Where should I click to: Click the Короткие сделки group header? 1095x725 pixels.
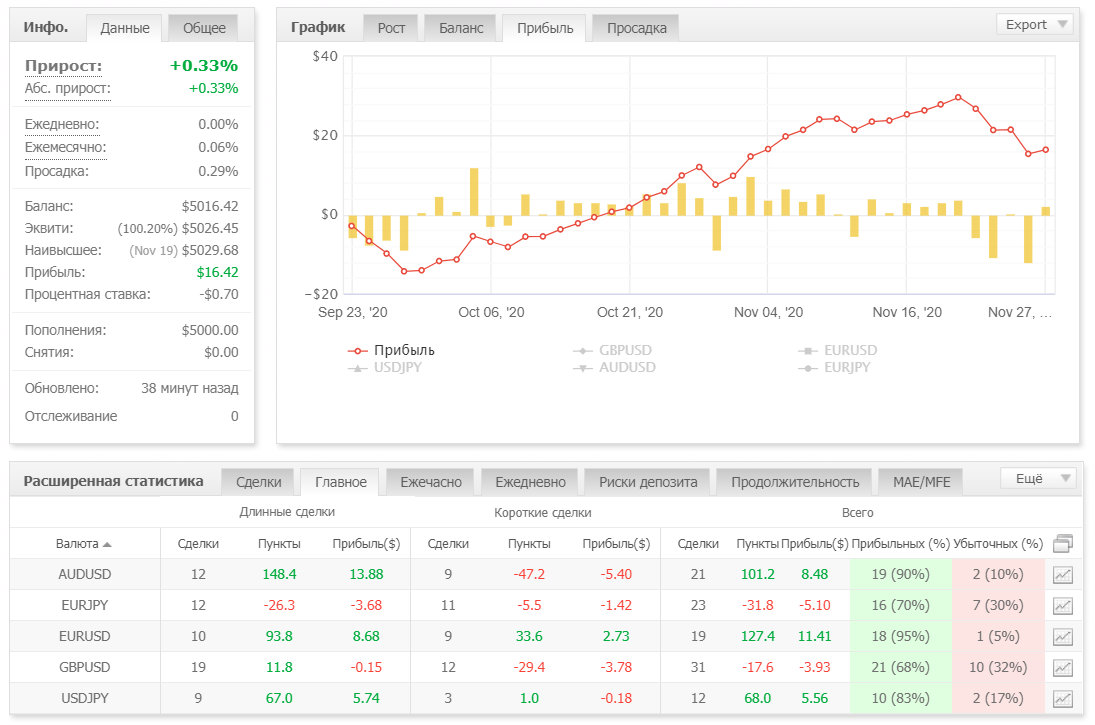543,513
